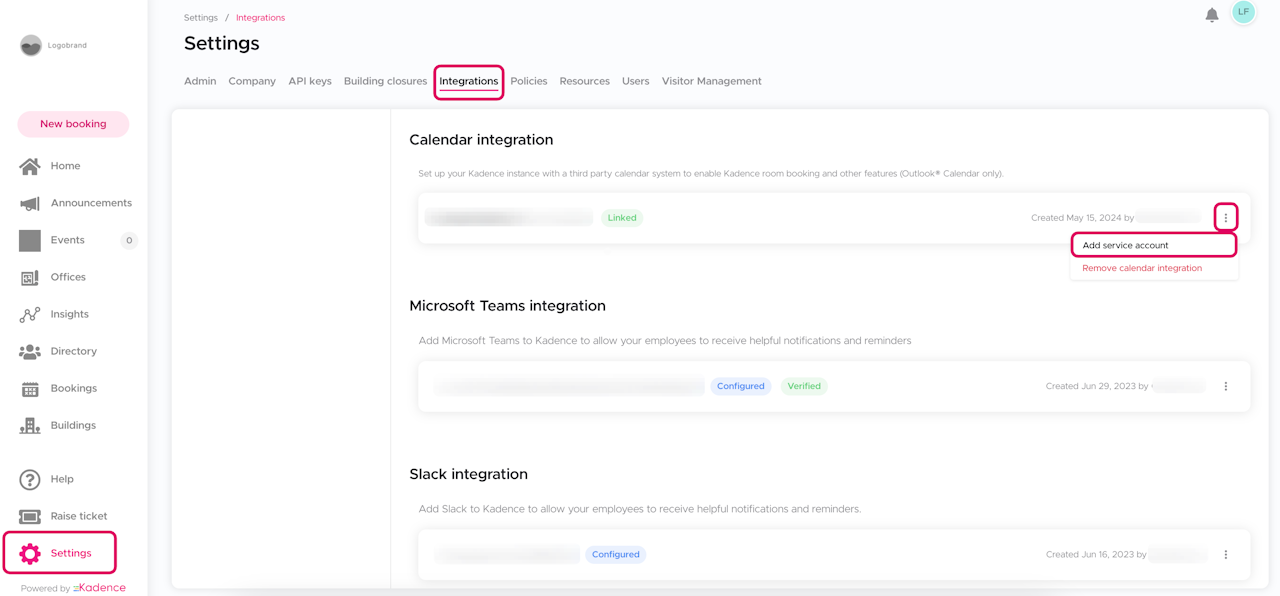Open the Visitor Management tab

click(711, 81)
